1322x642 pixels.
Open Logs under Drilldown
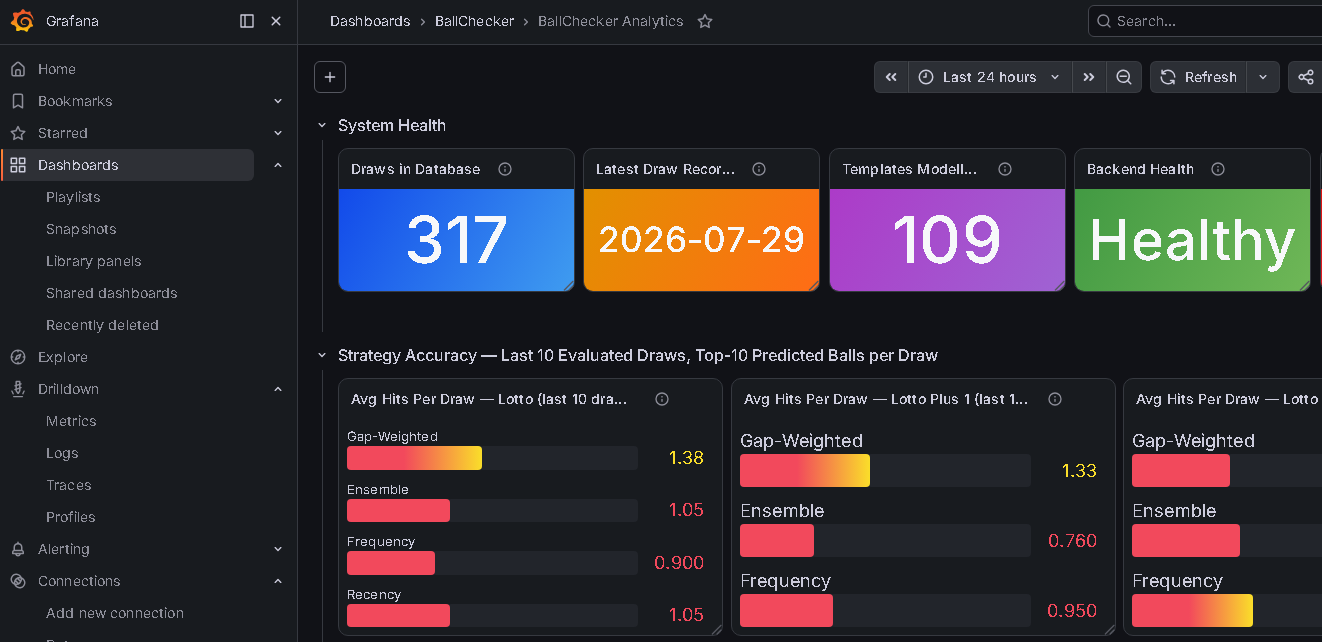pos(62,453)
